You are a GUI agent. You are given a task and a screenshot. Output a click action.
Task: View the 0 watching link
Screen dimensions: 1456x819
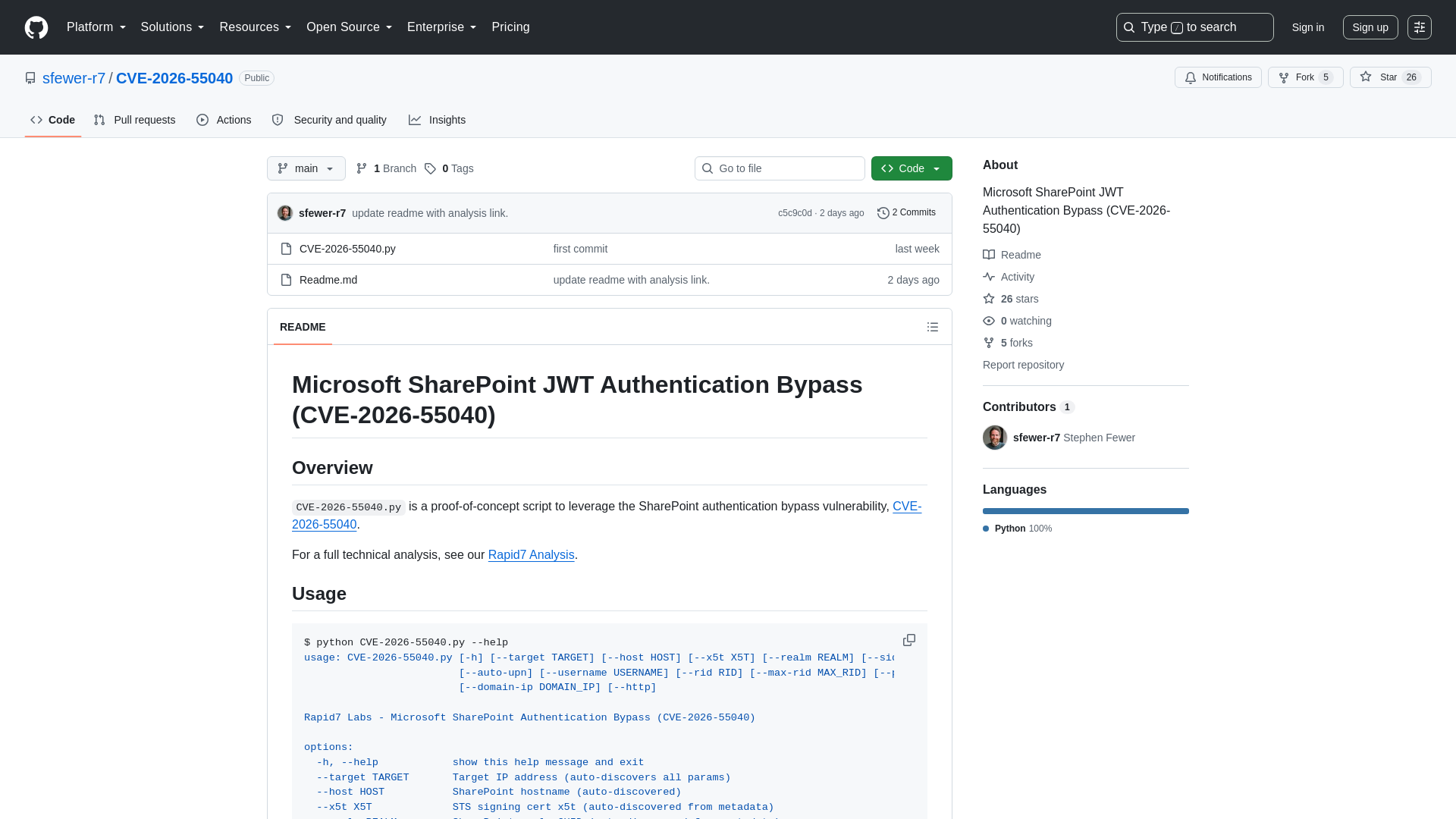(1017, 321)
